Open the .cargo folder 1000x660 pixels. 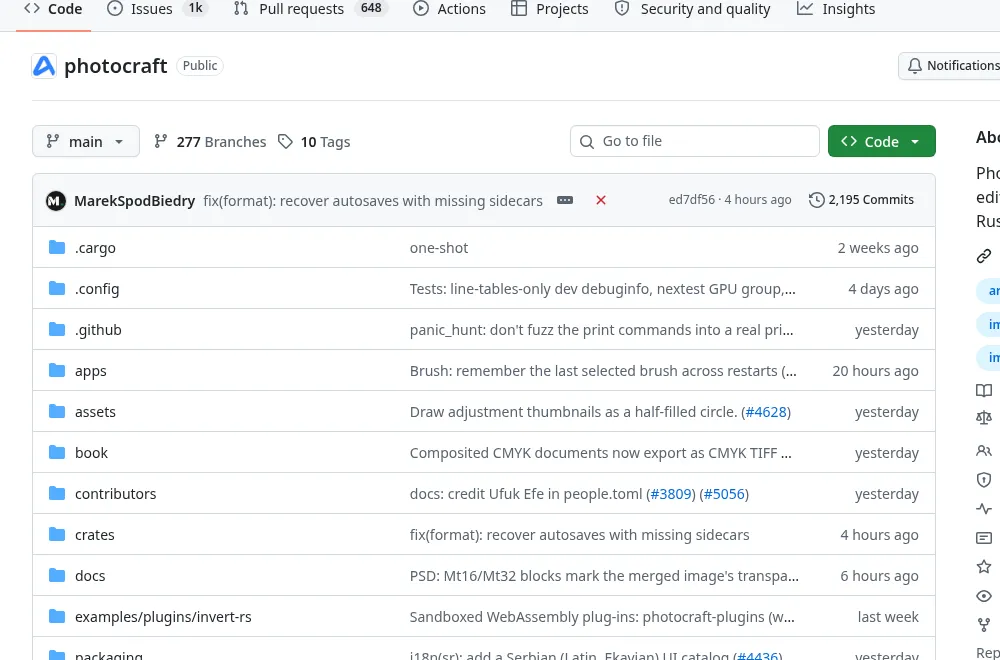(x=95, y=248)
